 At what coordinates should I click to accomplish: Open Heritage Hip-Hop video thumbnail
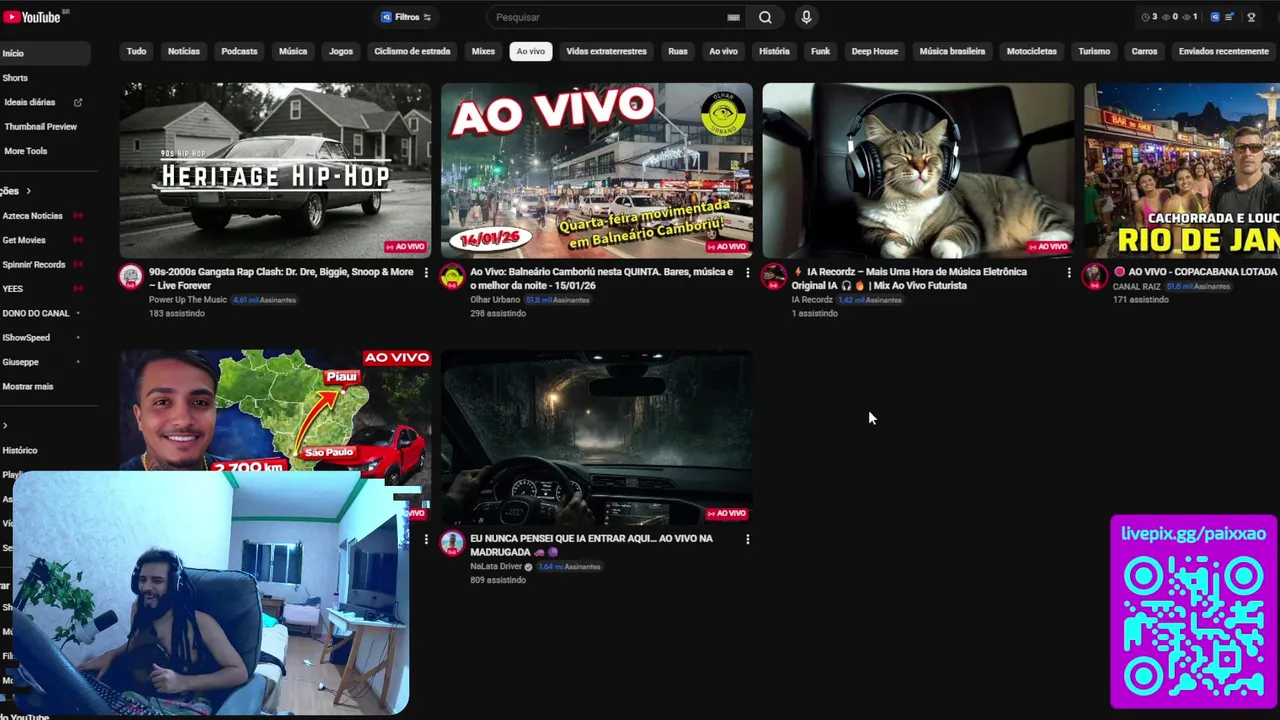(x=275, y=170)
